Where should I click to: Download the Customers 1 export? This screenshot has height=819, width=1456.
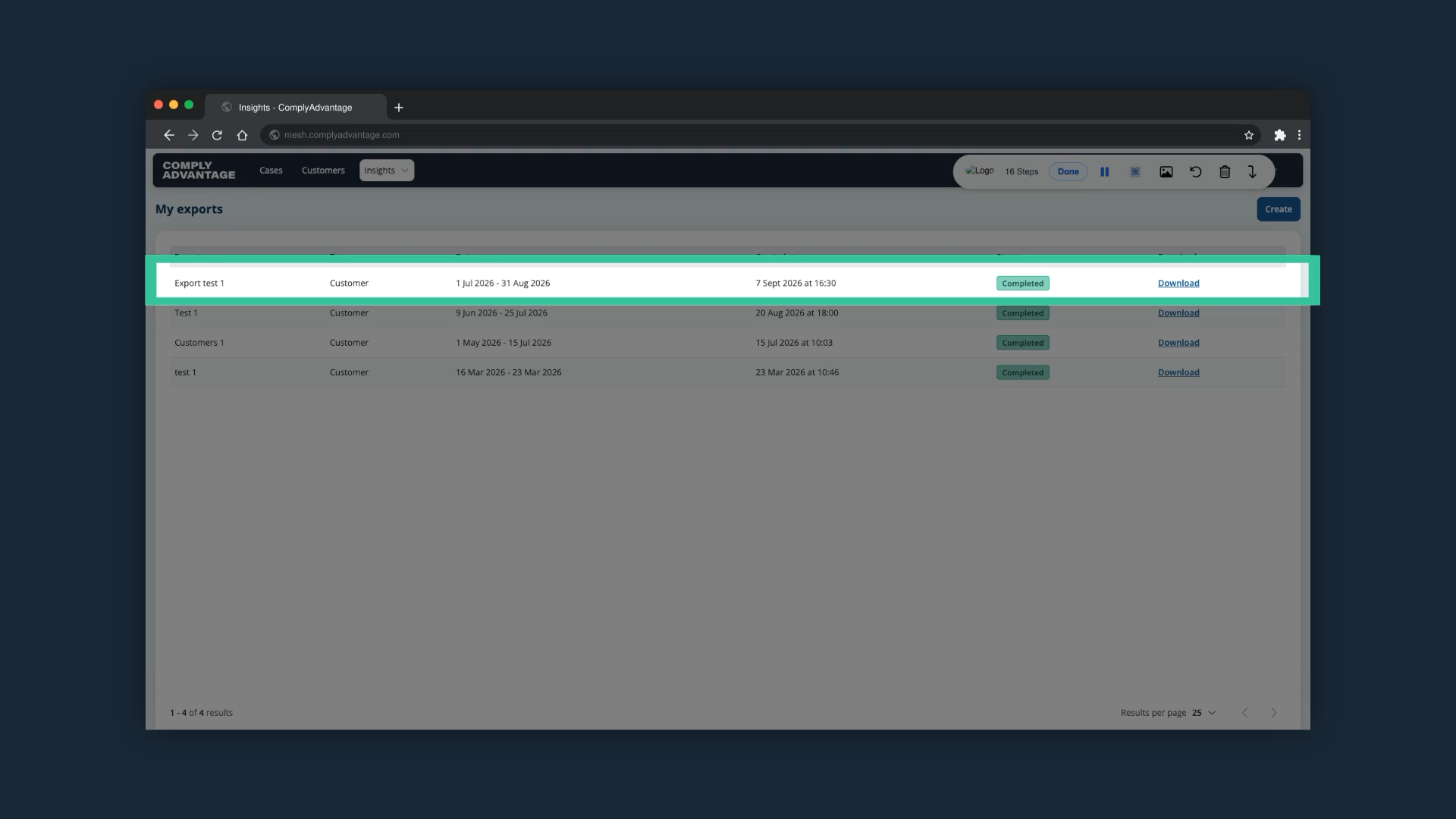(x=1178, y=343)
